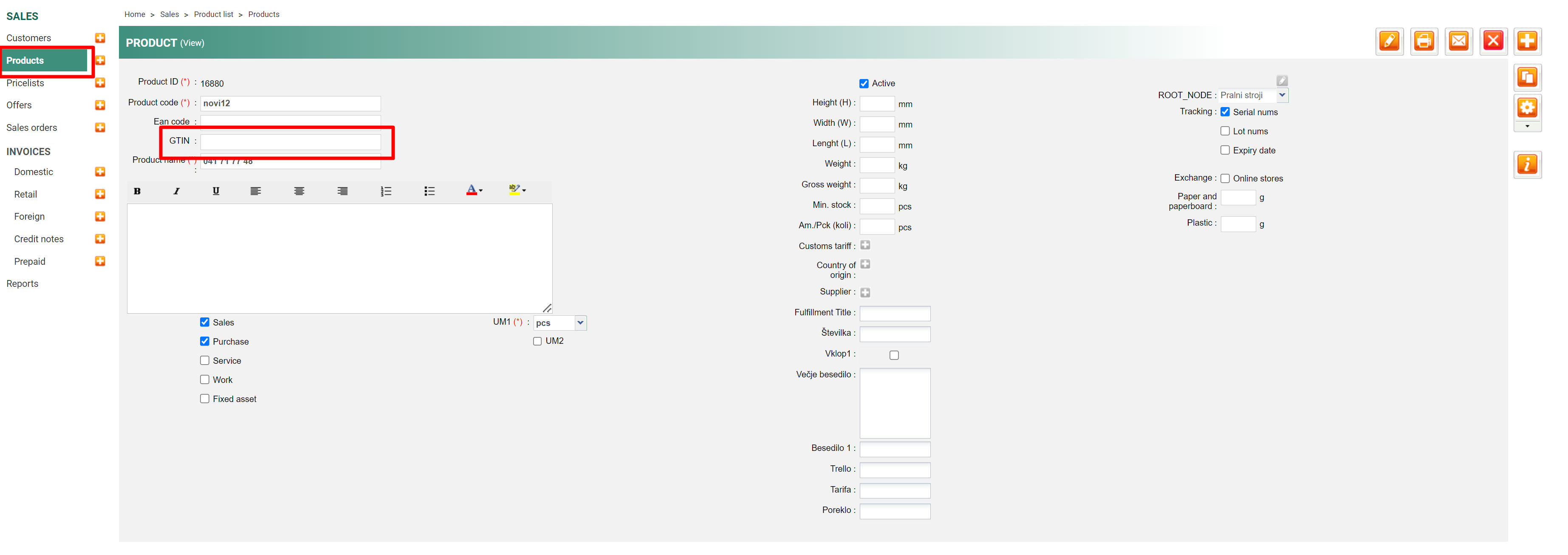This screenshot has height=555, width=1568.
Task: Add a new customer with plus icon
Action: tap(100, 38)
